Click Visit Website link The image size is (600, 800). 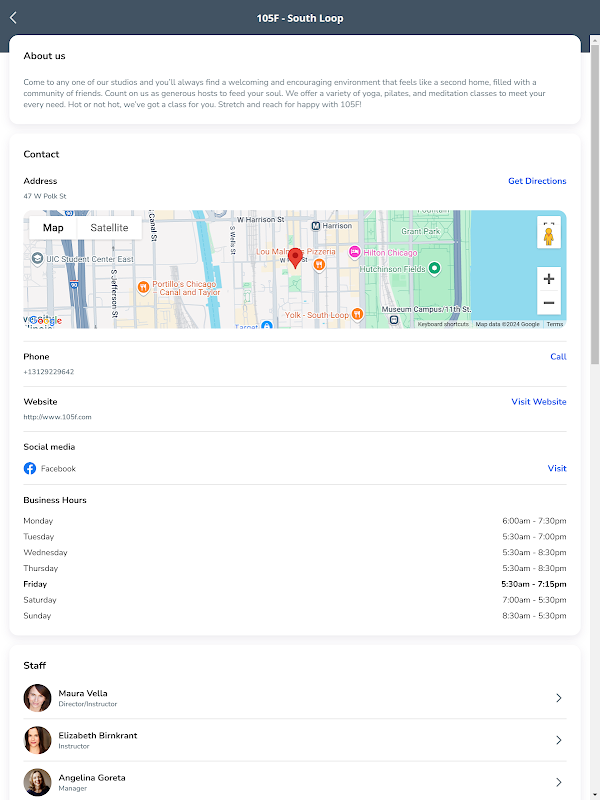(x=539, y=402)
